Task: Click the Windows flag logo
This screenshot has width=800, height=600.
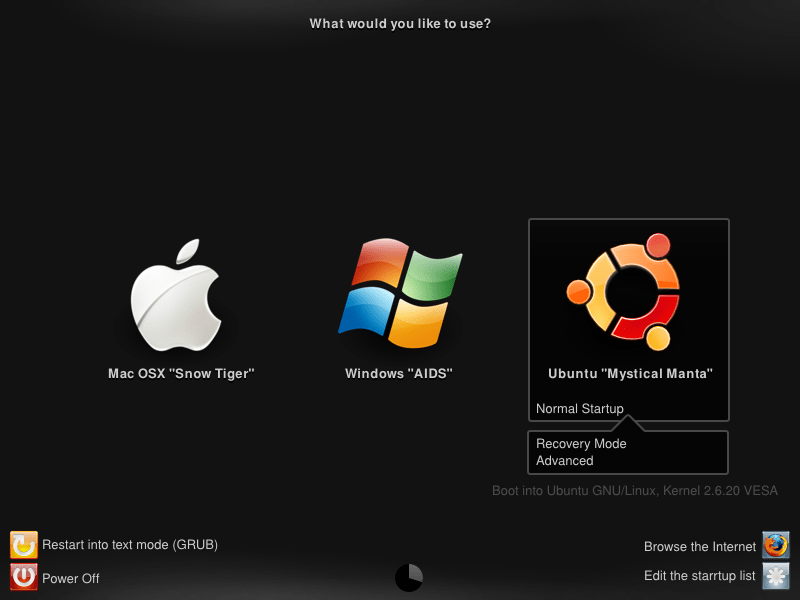Action: click(401, 292)
